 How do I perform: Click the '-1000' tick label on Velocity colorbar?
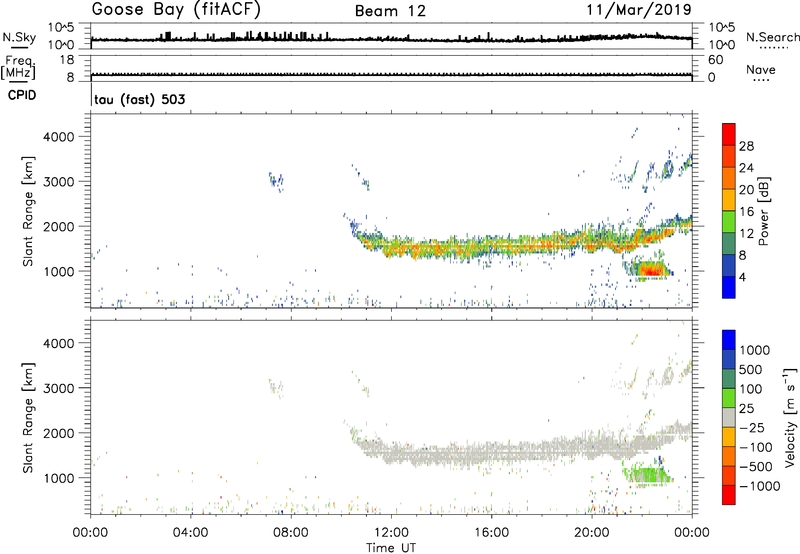tap(760, 486)
